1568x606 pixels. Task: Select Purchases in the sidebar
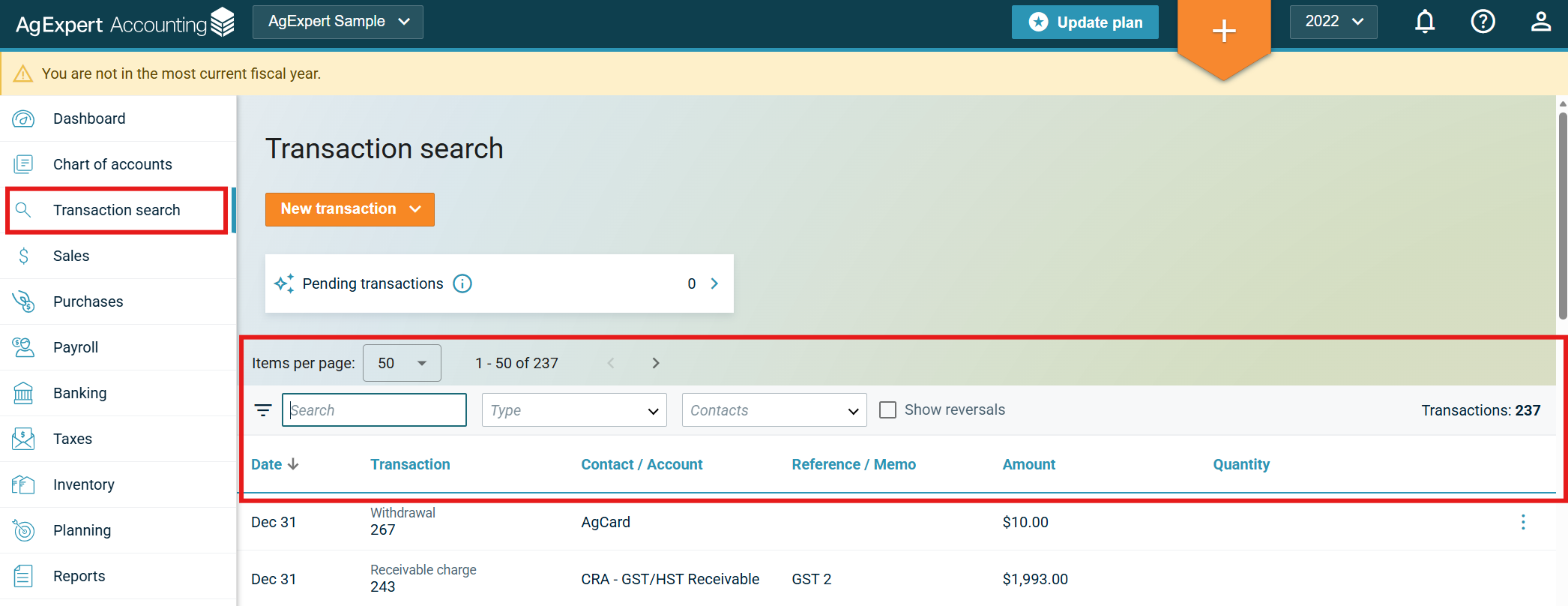[118, 301]
